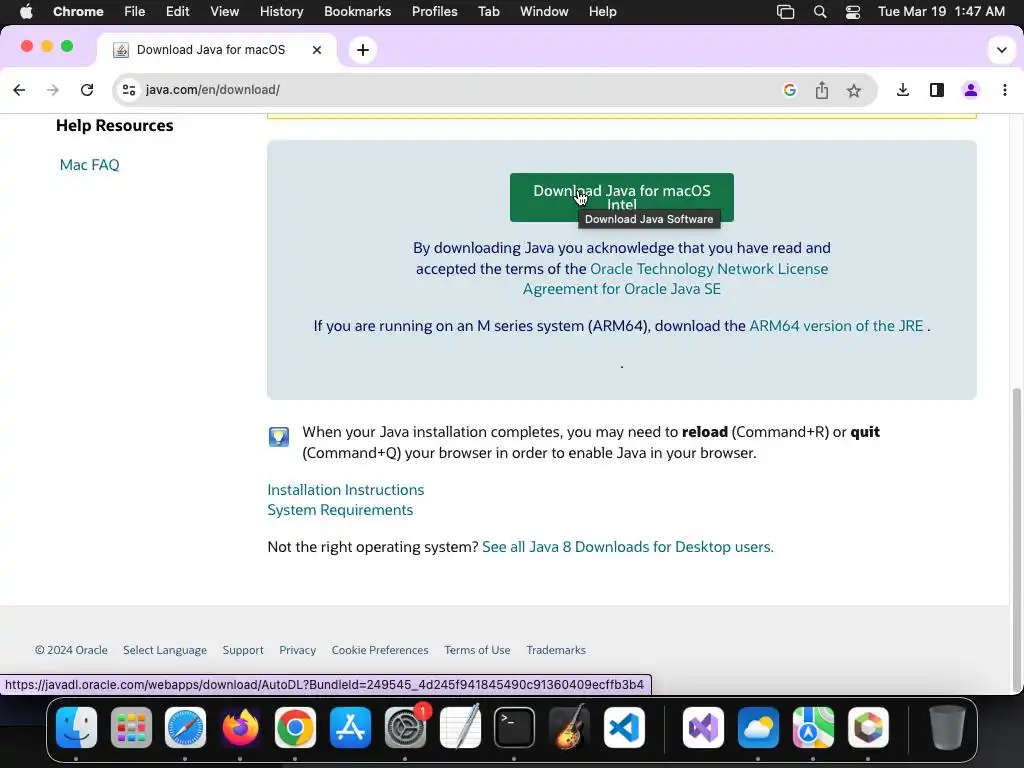Open System Requirements link
This screenshot has height=768, width=1024.
click(340, 510)
